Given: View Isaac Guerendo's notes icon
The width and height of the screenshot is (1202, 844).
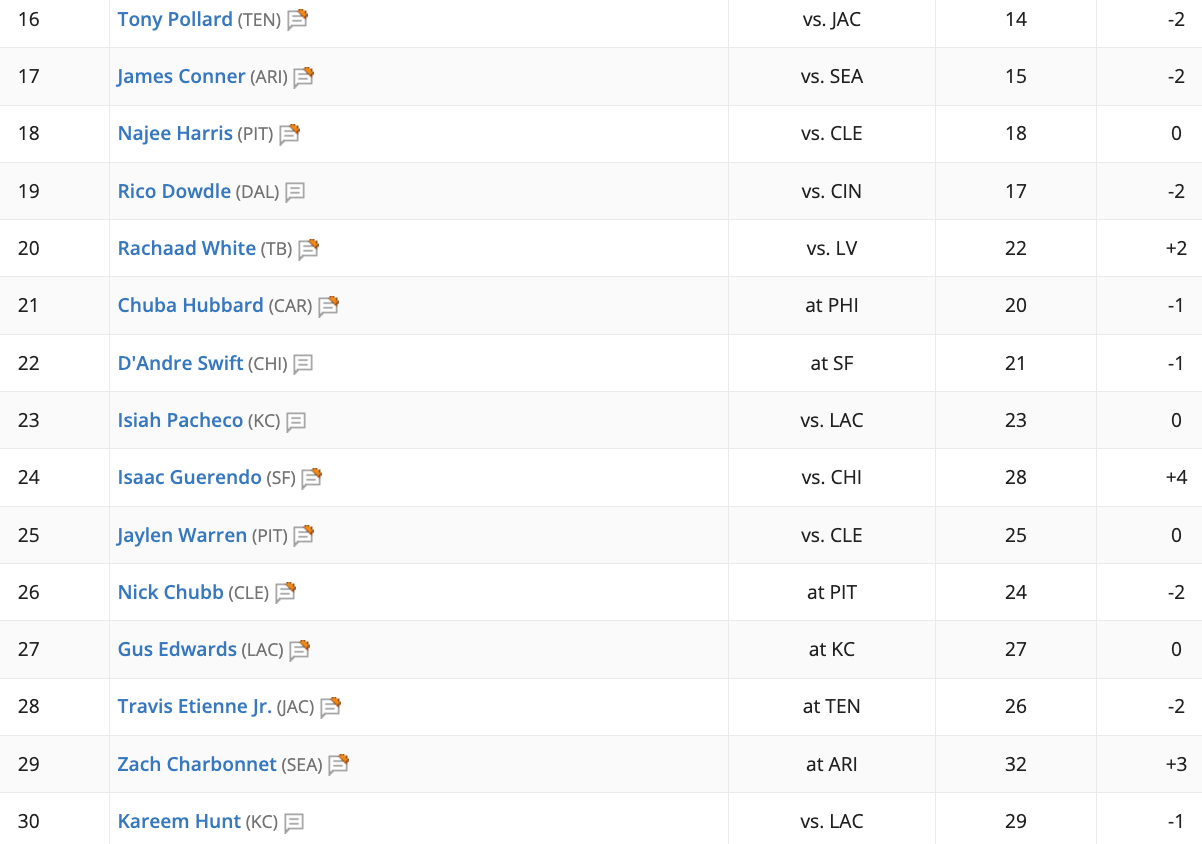Looking at the screenshot, I should (x=312, y=478).
